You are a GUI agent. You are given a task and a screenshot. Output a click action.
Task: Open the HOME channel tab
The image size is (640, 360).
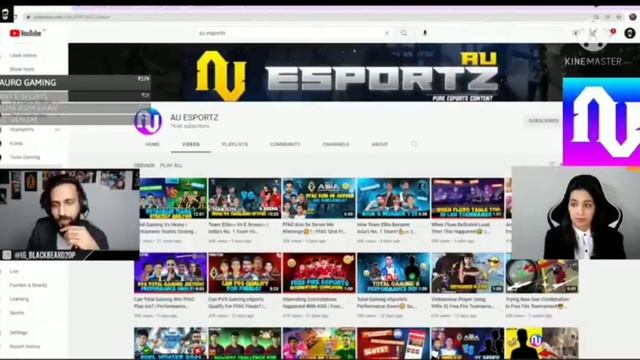pyautogui.click(x=152, y=144)
